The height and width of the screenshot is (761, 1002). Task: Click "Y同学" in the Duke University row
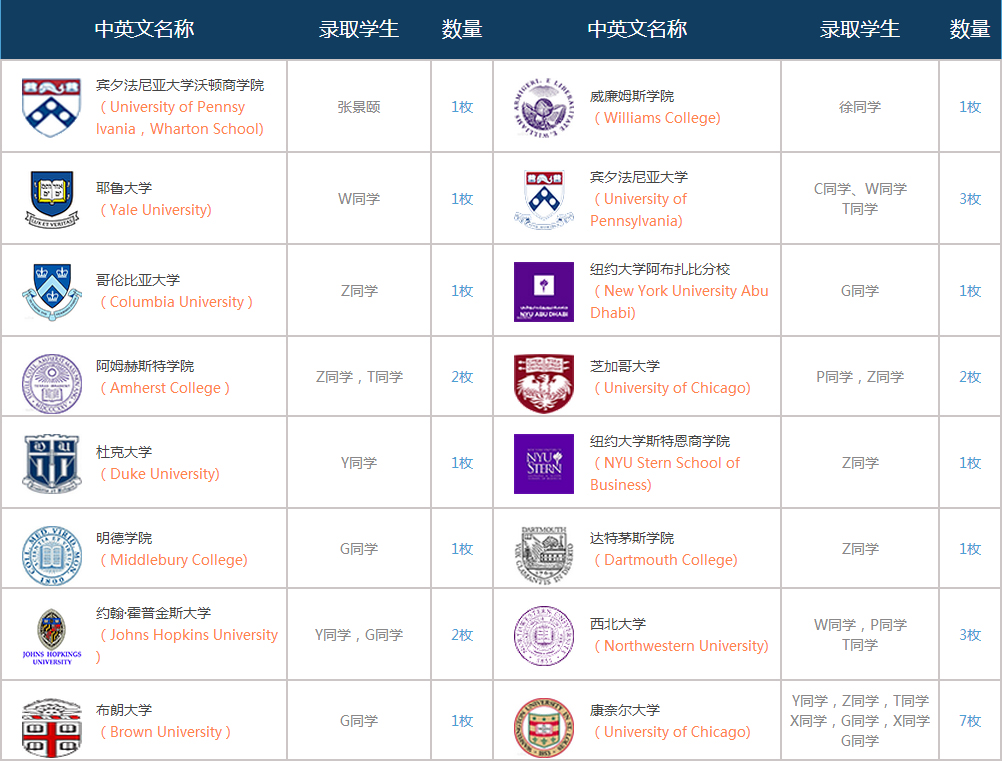coord(358,463)
